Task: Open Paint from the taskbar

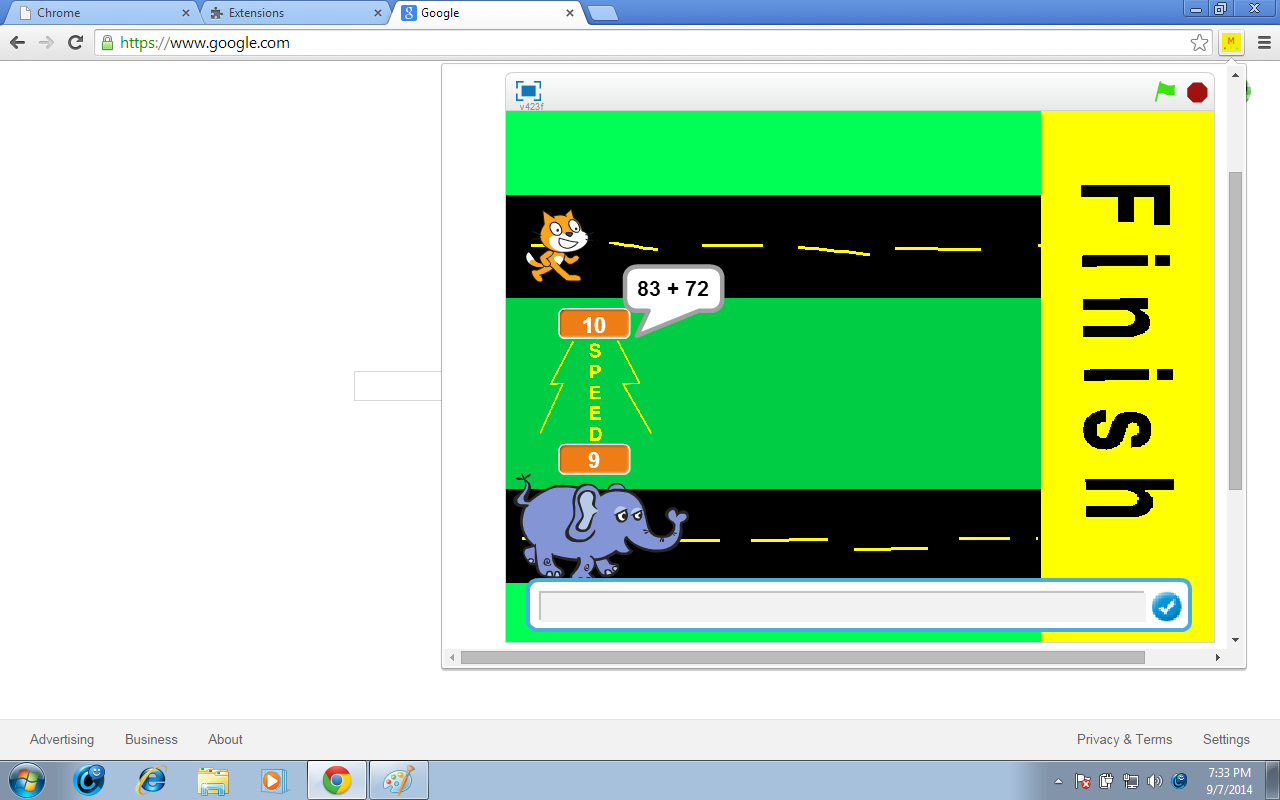Action: pos(398,780)
